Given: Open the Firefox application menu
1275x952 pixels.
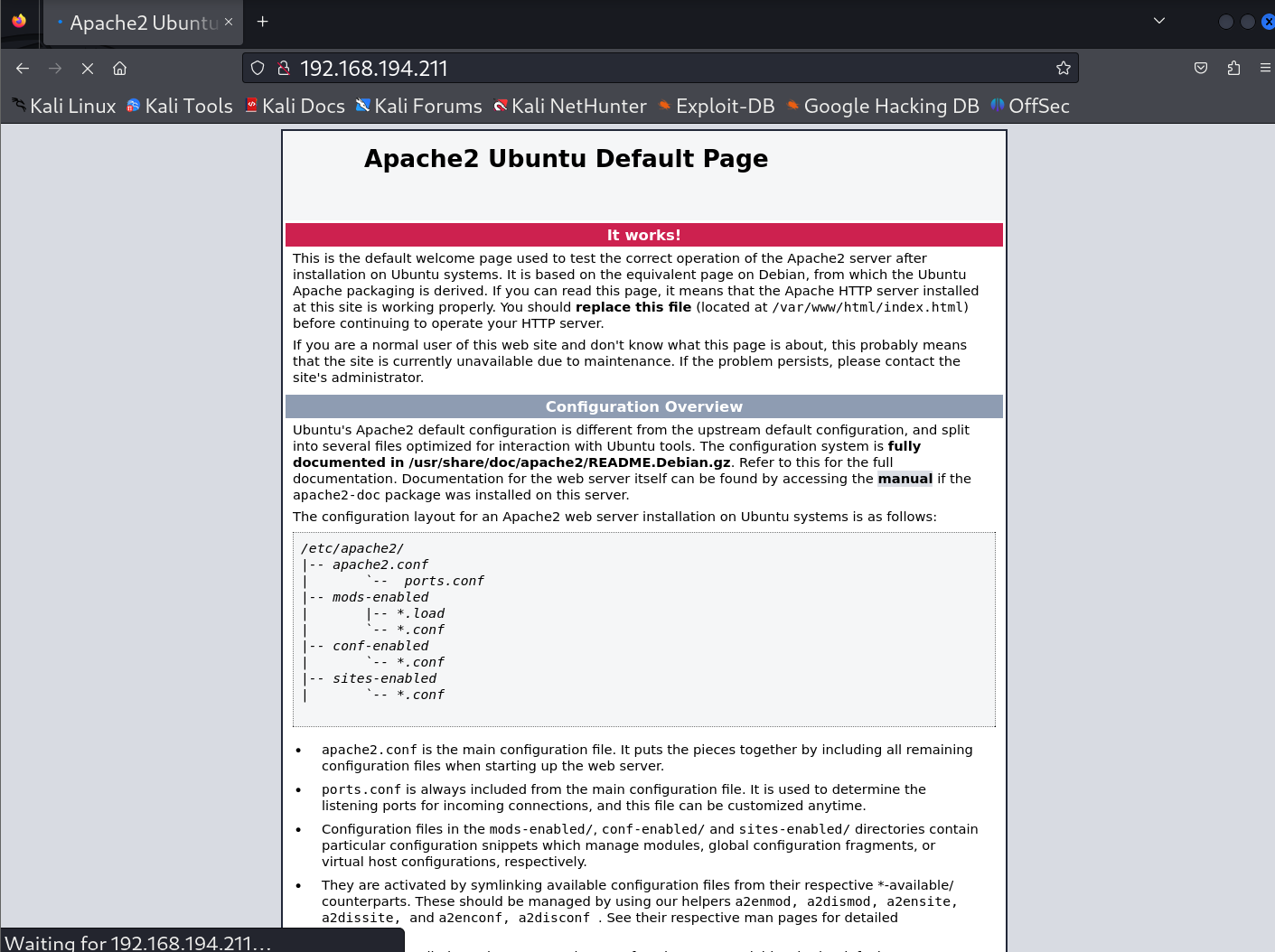Looking at the screenshot, I should point(1265,68).
